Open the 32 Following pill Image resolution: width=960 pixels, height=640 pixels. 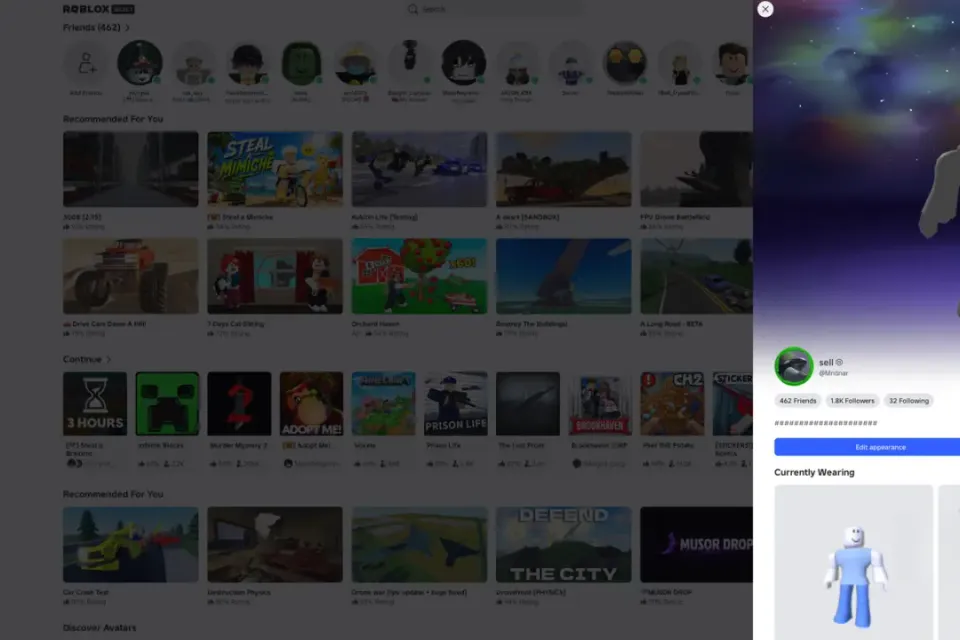point(909,401)
